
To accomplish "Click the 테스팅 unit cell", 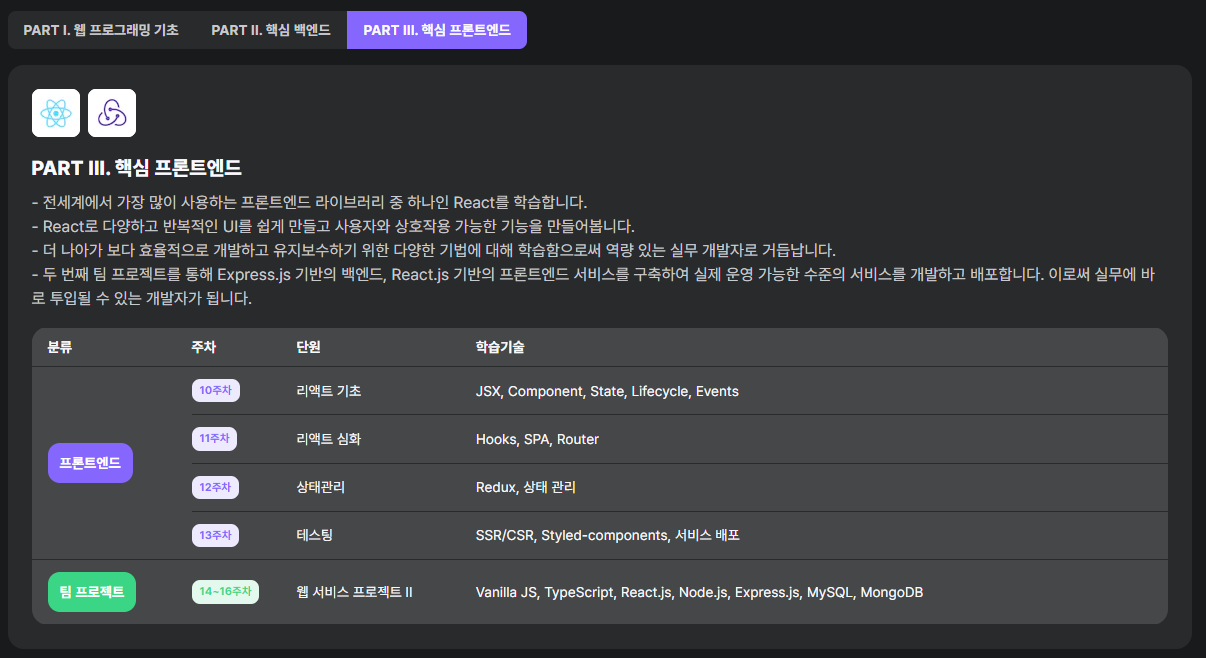I will (x=315, y=535).
